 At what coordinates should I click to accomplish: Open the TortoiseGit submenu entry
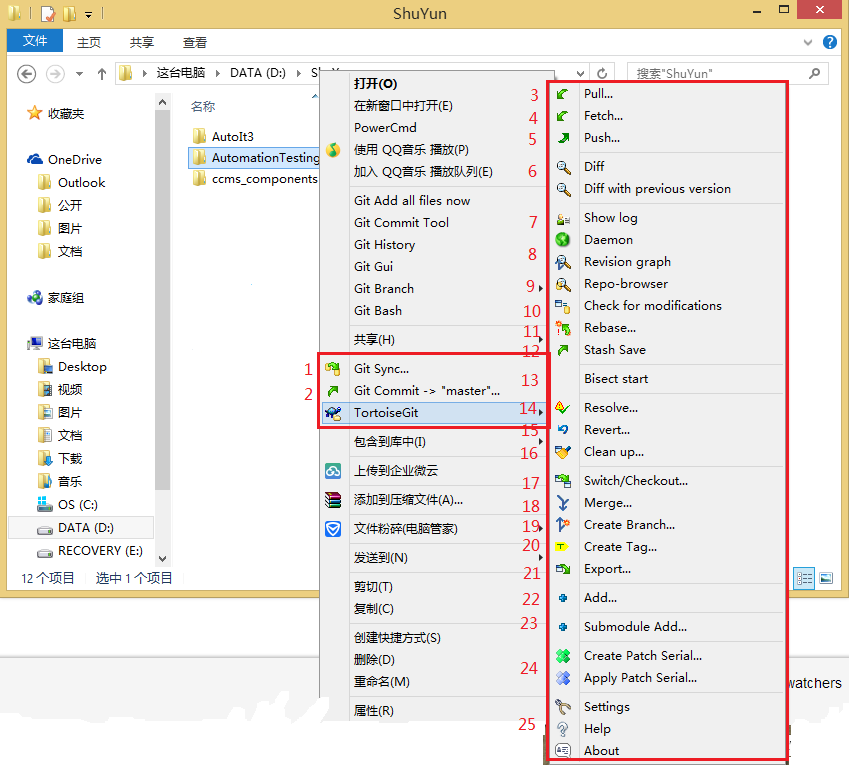(433, 413)
